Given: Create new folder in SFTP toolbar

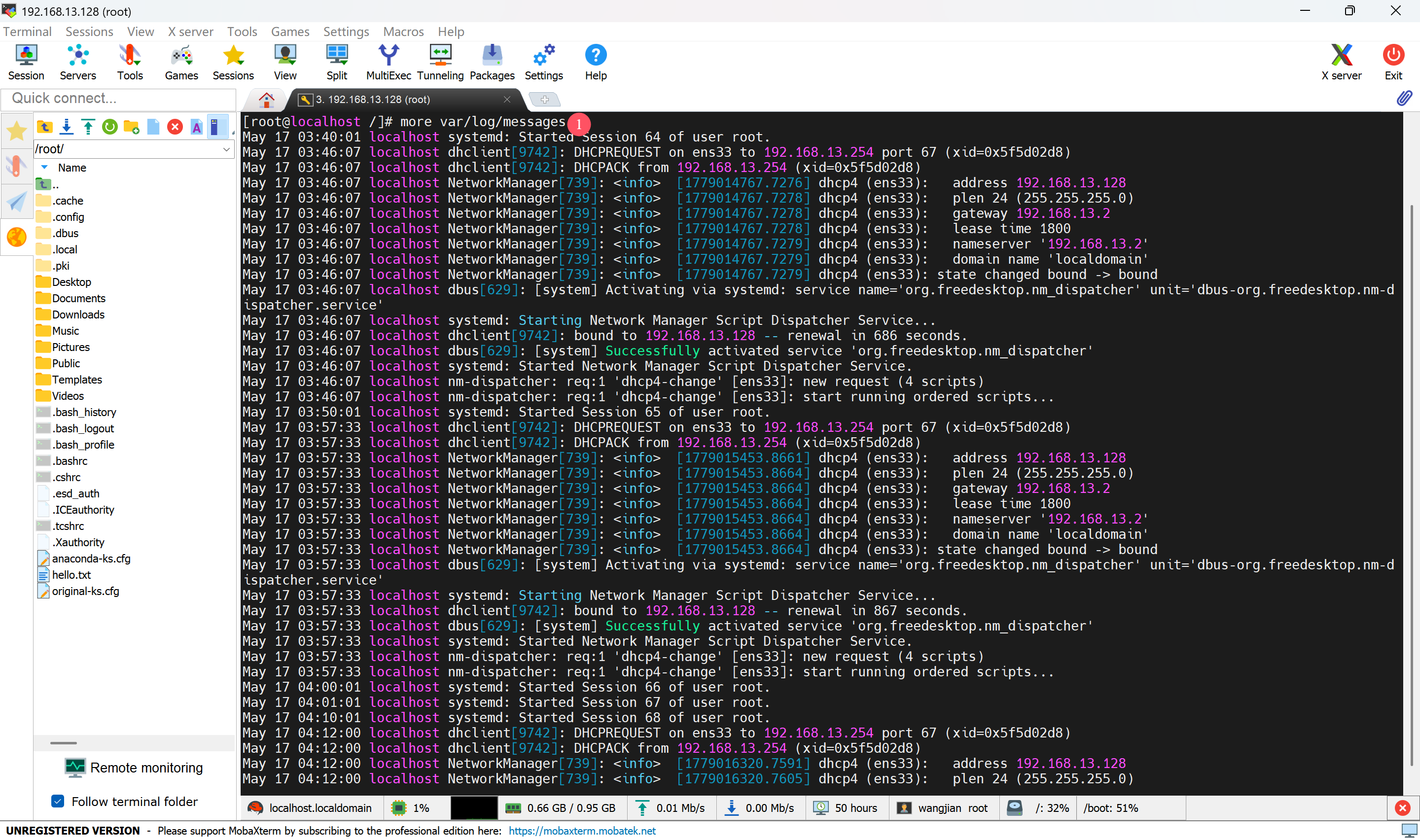Looking at the screenshot, I should (x=131, y=127).
